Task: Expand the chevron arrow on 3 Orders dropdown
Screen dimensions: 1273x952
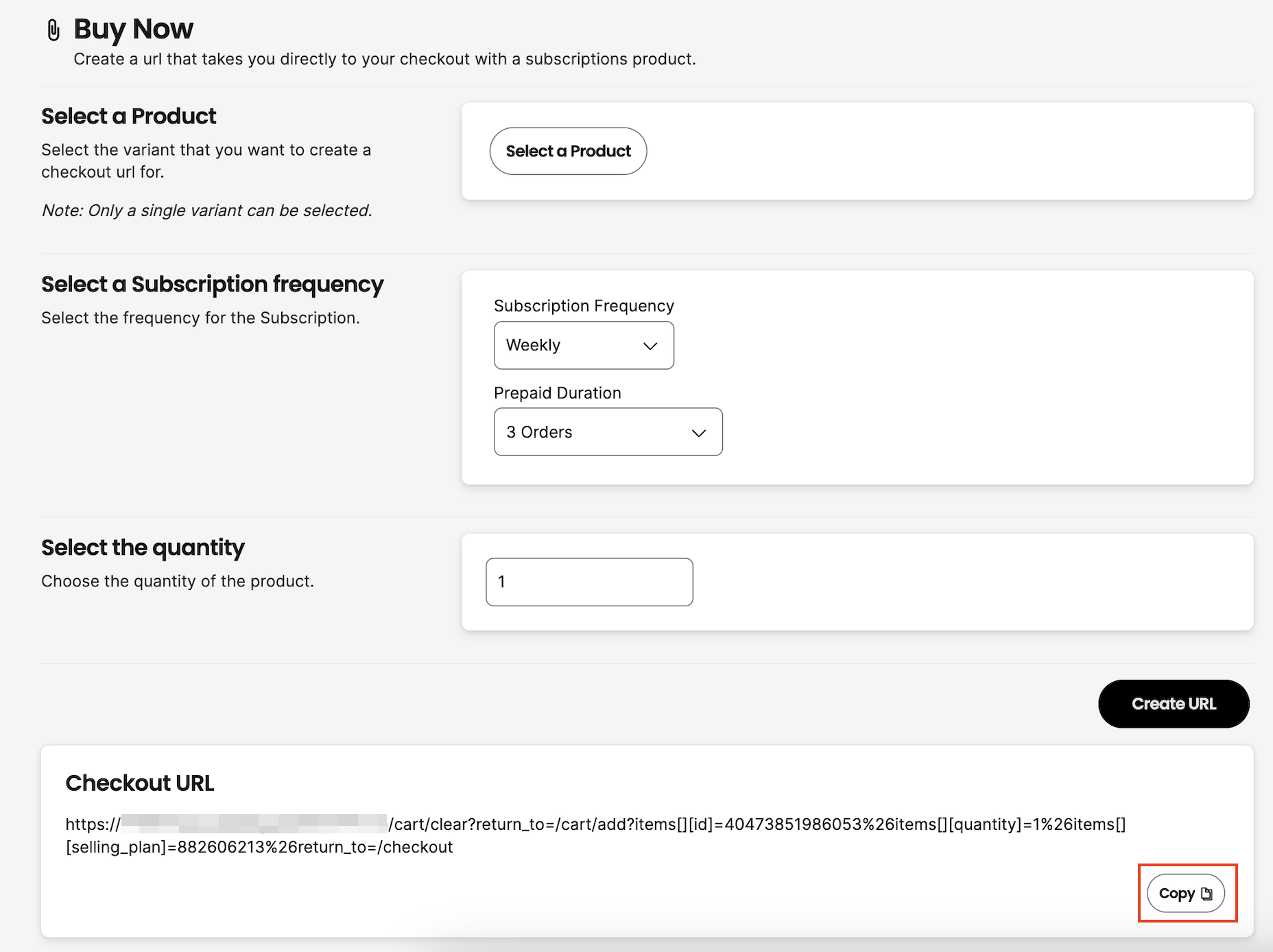Action: pos(699,433)
